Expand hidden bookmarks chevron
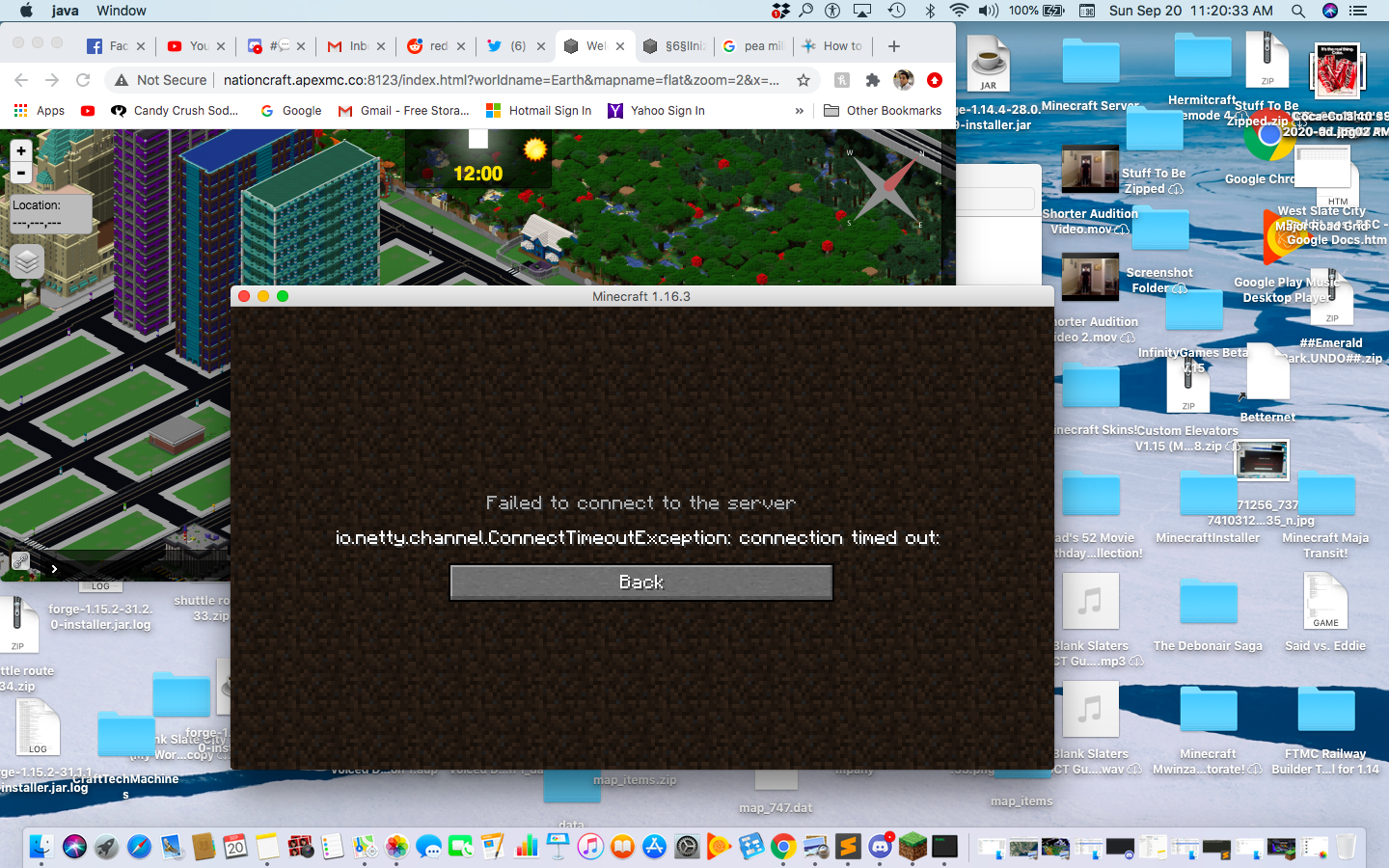 pyautogui.click(x=799, y=111)
